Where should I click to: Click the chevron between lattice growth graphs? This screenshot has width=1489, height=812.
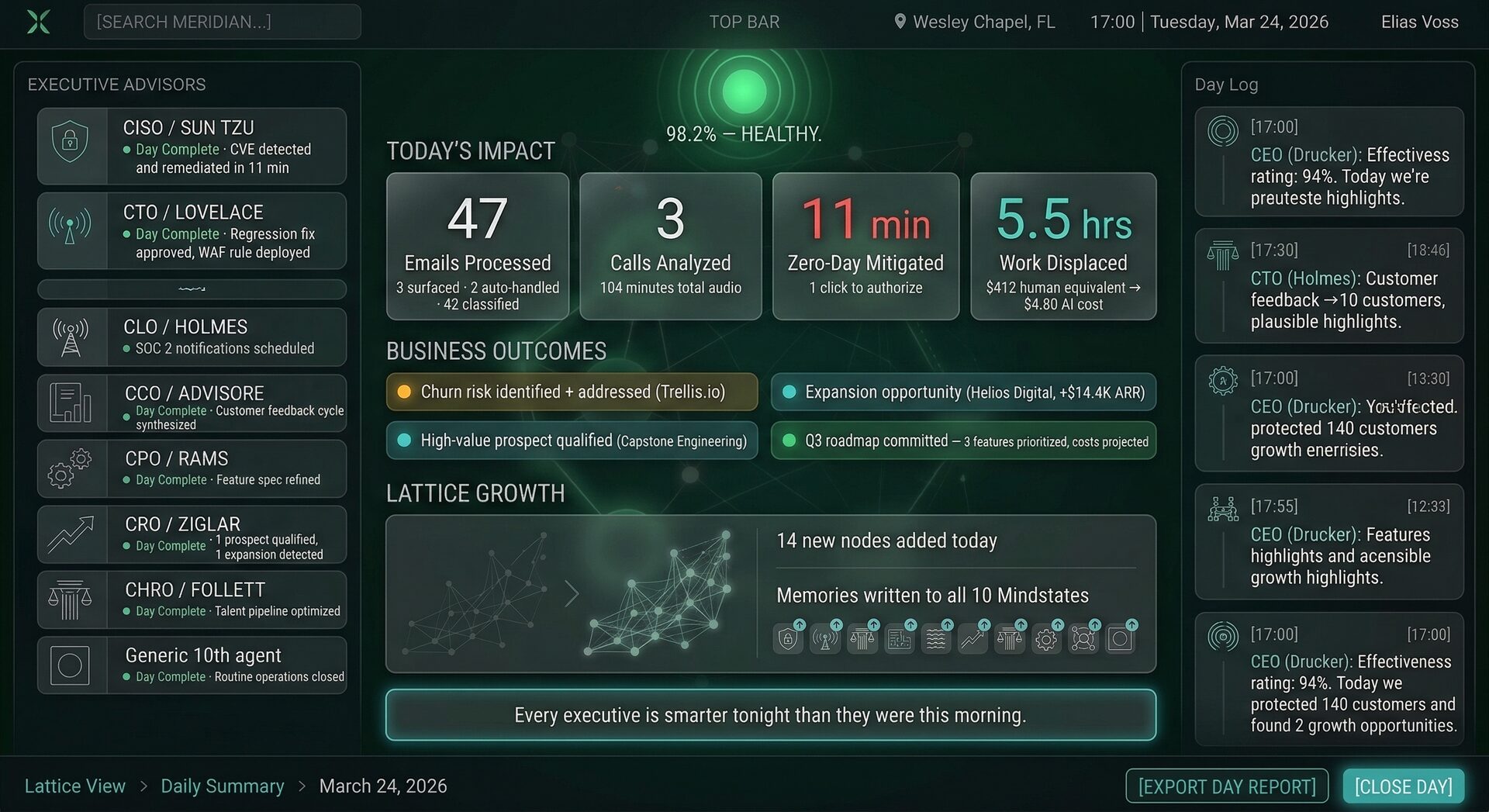(x=572, y=593)
